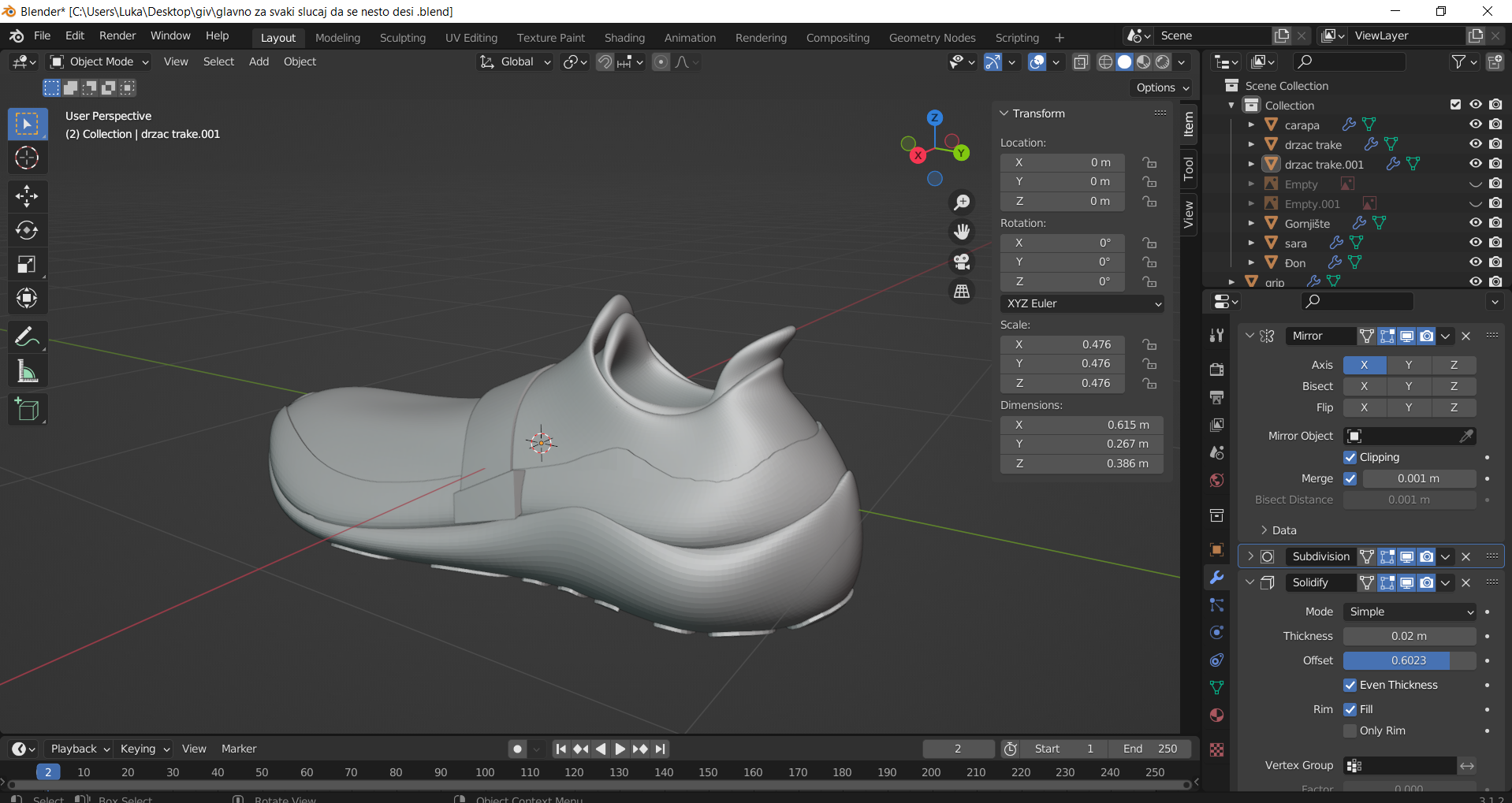Click the pan view hand icon
Image resolution: width=1512 pixels, height=803 pixels.
click(962, 232)
